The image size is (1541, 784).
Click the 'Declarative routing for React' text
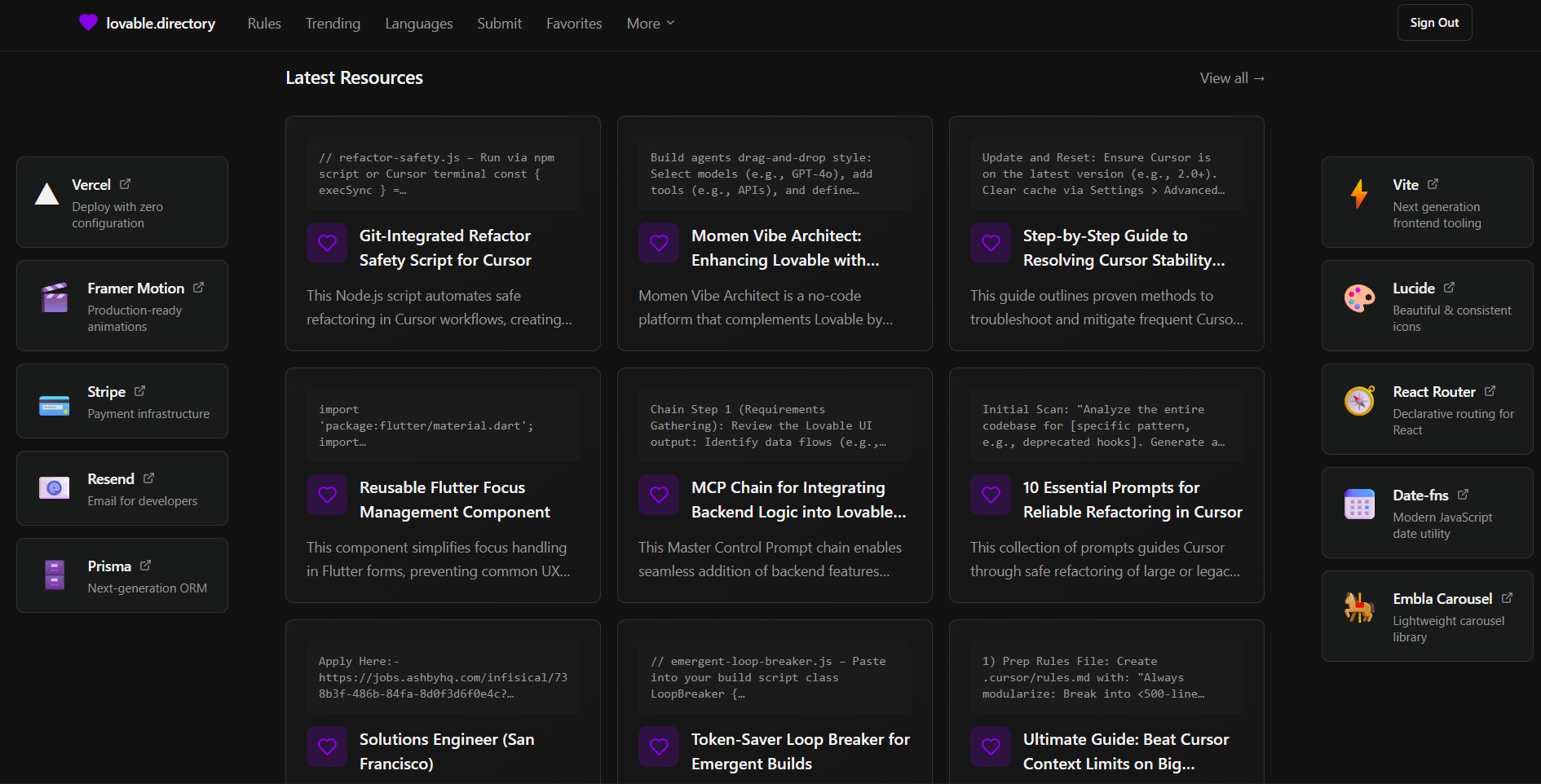1453,422
